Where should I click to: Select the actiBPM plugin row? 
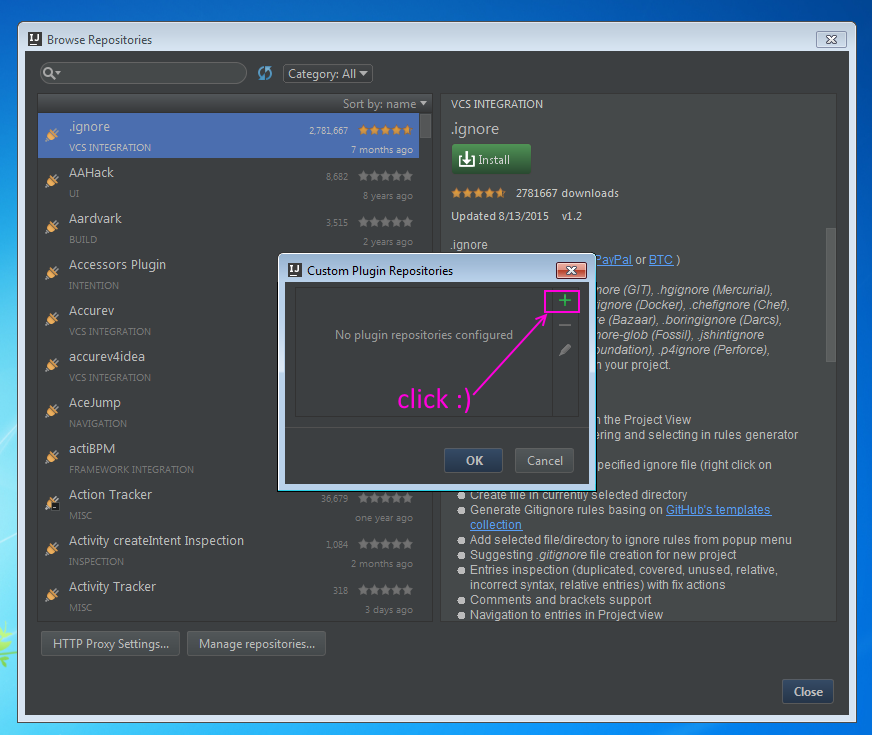[158, 458]
